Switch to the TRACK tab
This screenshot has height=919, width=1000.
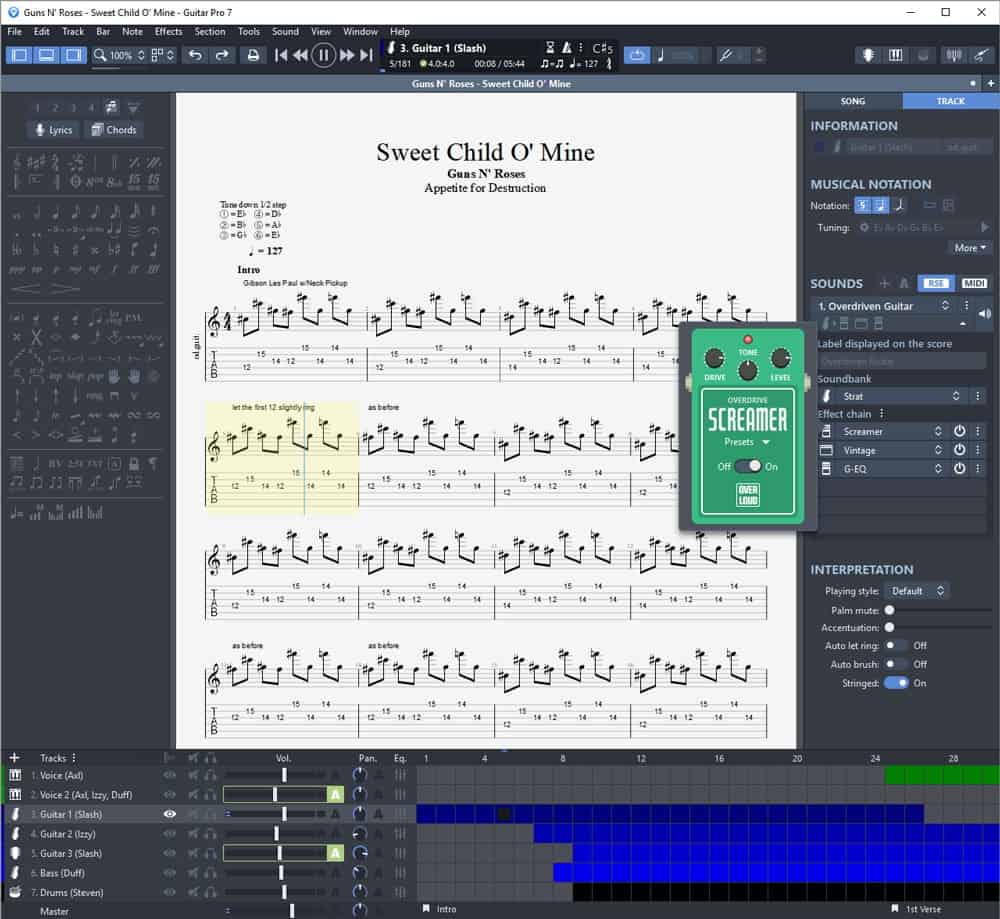pos(950,101)
